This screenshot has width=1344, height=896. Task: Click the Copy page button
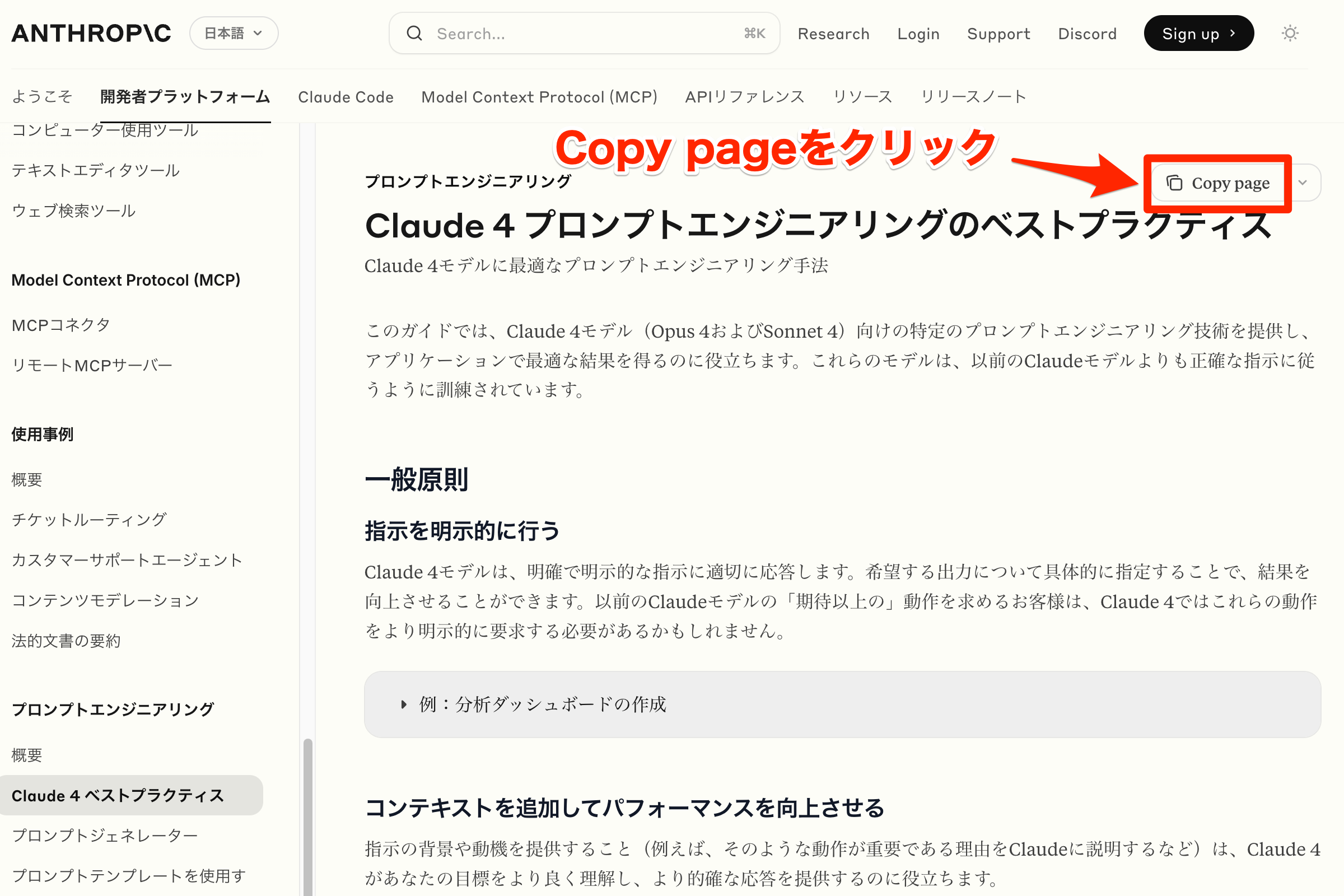[x=1219, y=183]
